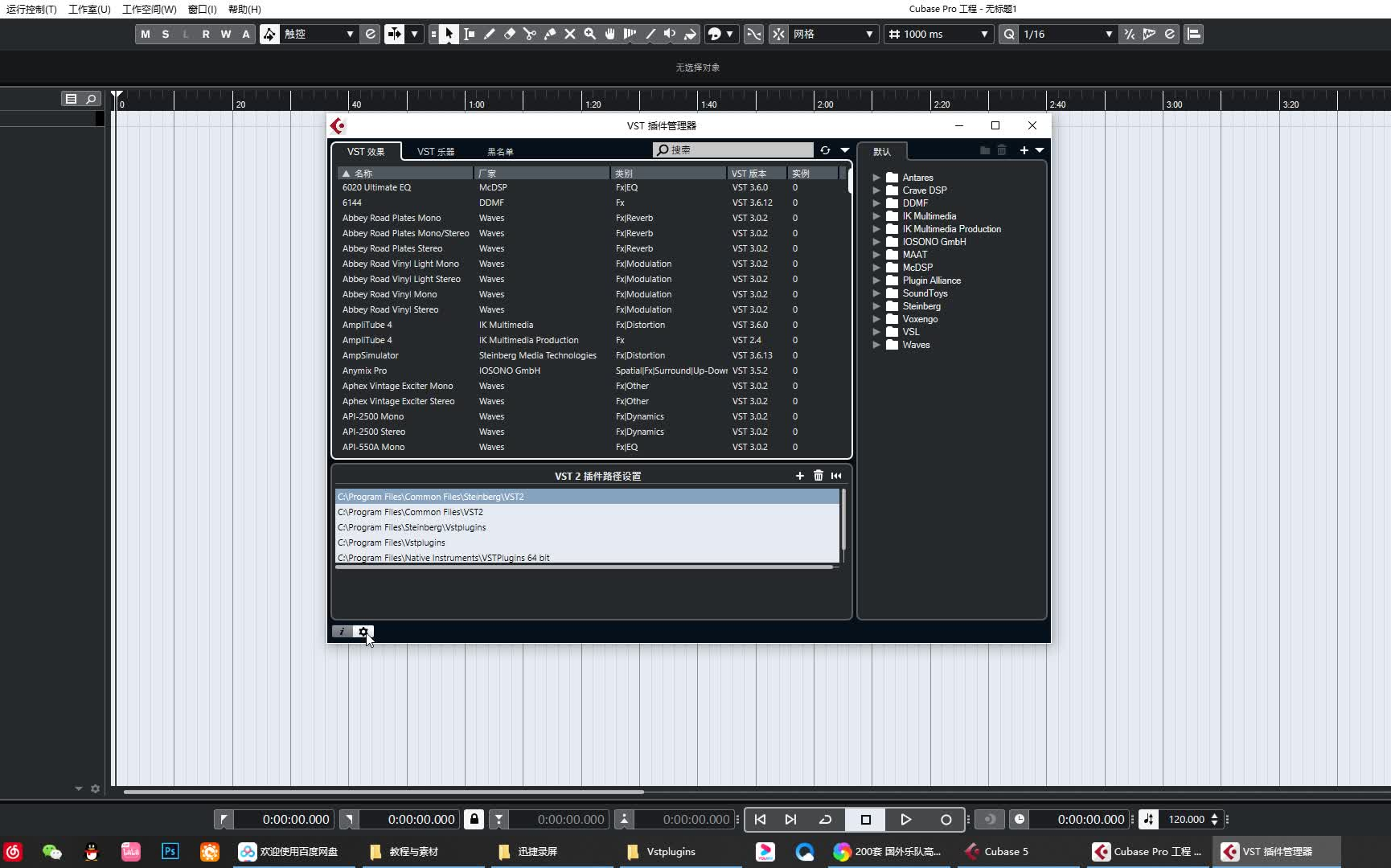Image resolution: width=1391 pixels, height=868 pixels.
Task: Click the transport Play button
Action: tap(906, 819)
